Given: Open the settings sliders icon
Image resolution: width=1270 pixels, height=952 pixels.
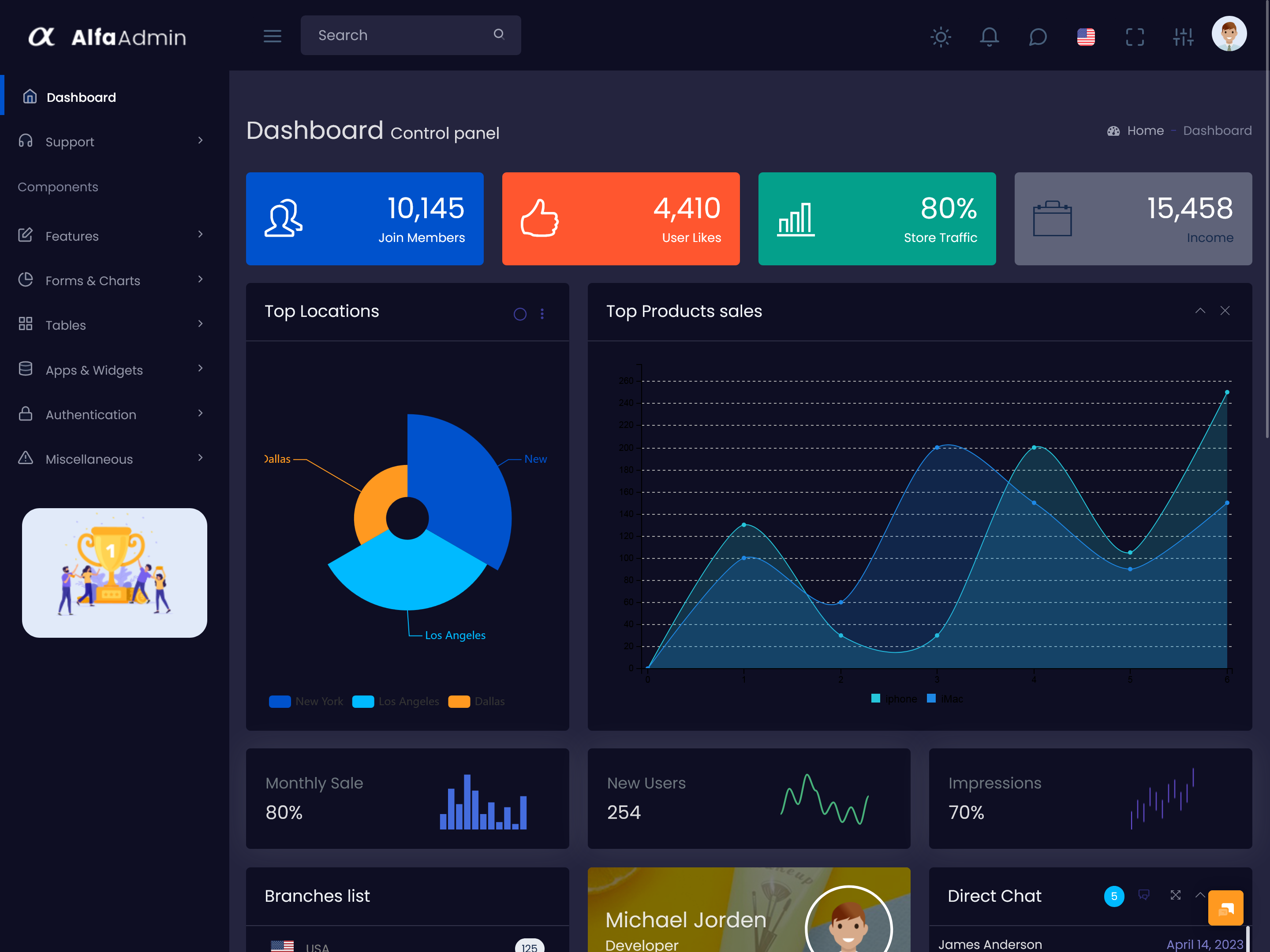Looking at the screenshot, I should pyautogui.click(x=1183, y=37).
